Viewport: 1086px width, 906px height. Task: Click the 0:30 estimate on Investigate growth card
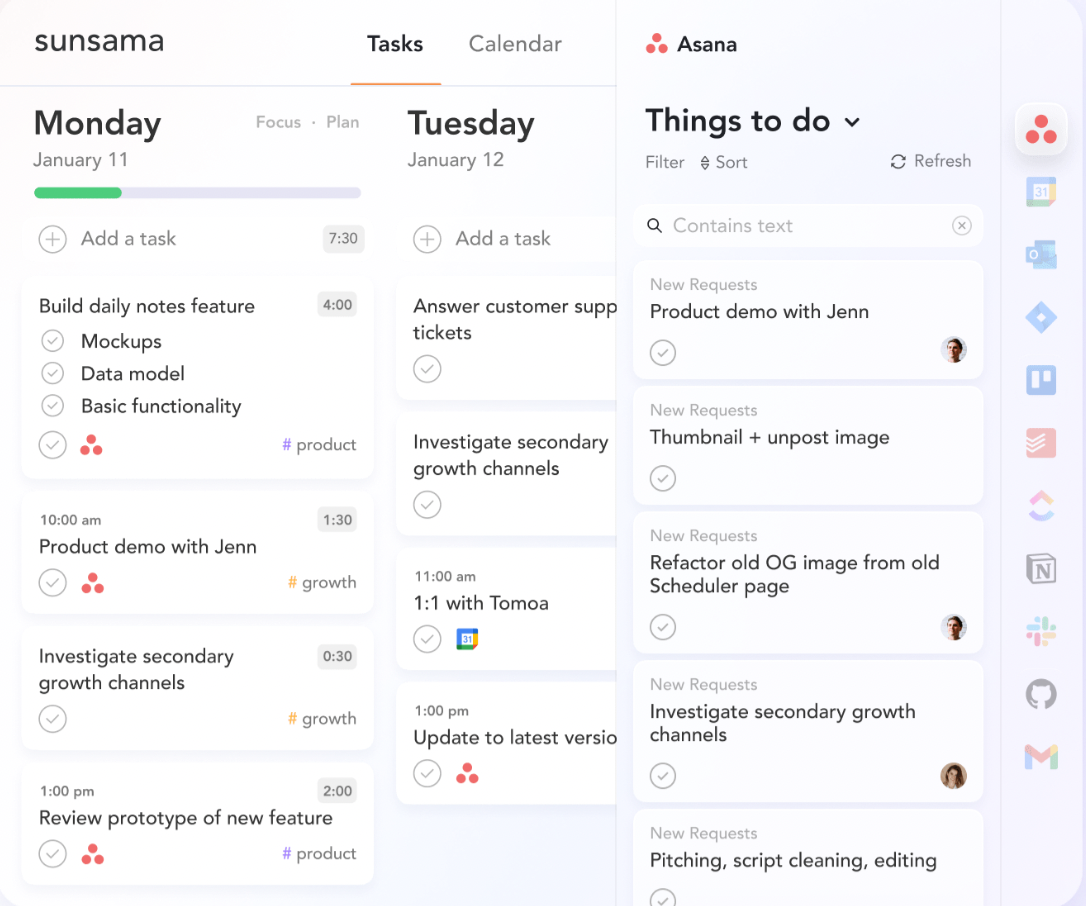click(x=337, y=656)
